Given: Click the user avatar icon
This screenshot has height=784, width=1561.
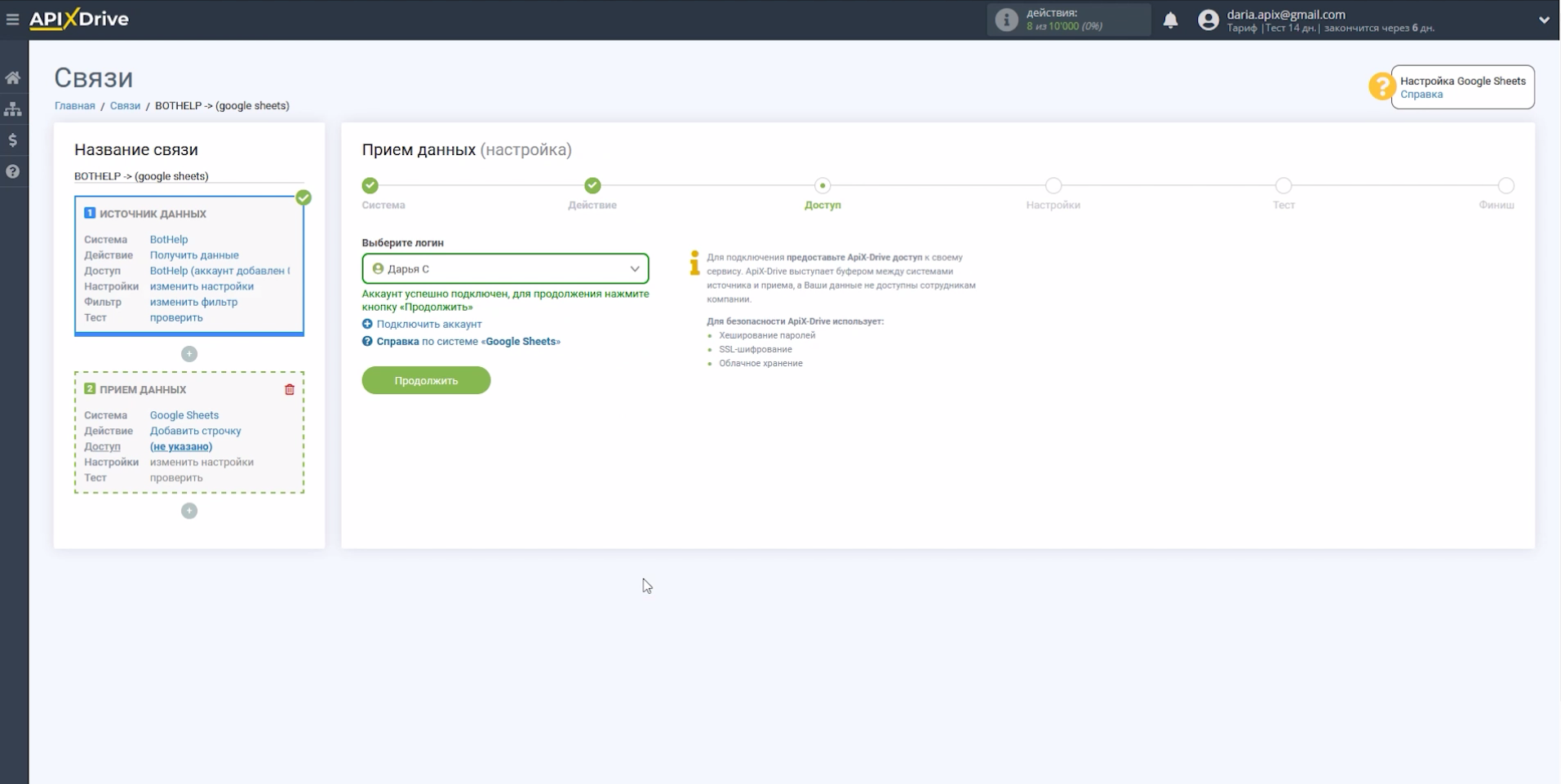Looking at the screenshot, I should [1208, 20].
